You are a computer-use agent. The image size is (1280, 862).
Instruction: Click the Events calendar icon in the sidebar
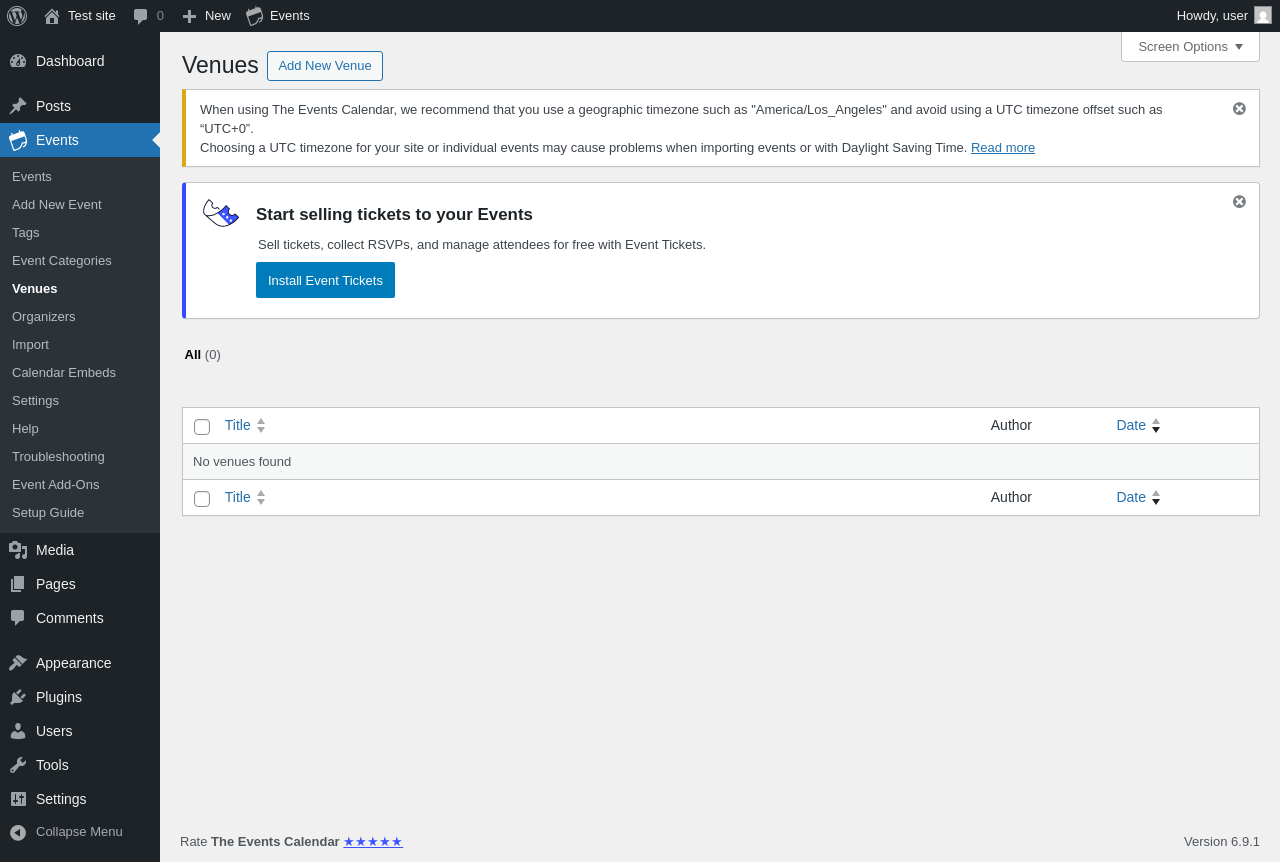pos(18,140)
